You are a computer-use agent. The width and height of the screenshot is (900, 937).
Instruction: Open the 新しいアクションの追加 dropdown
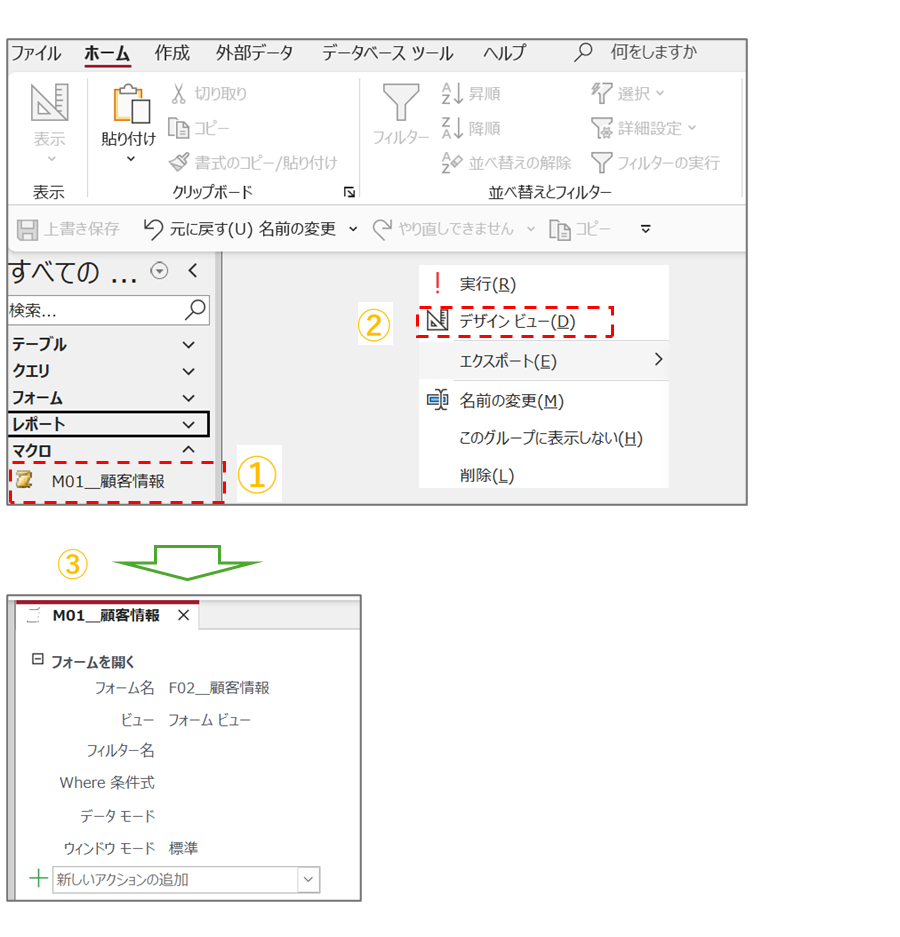click(x=309, y=880)
